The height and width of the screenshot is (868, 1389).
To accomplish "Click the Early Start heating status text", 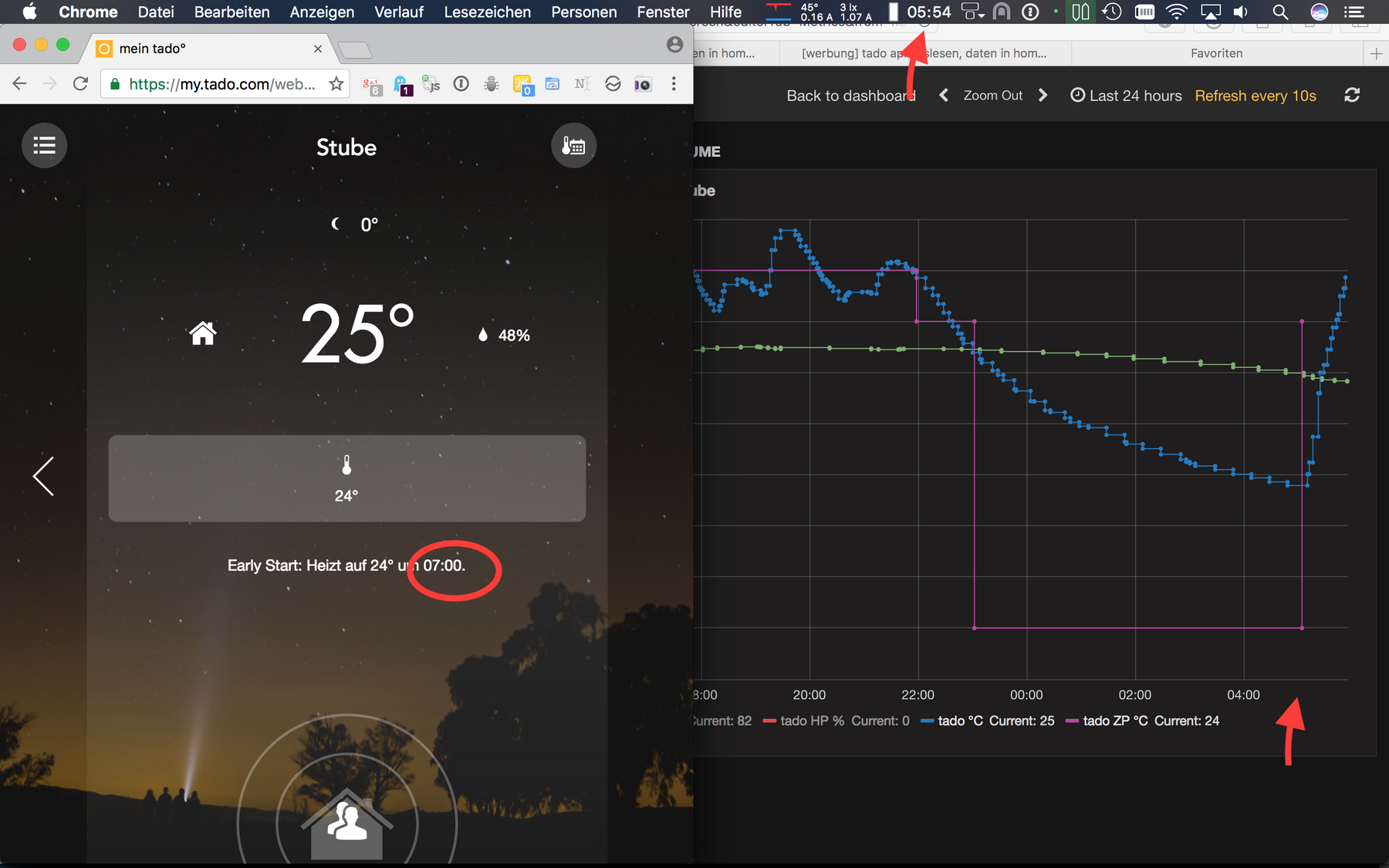I will pos(346,566).
